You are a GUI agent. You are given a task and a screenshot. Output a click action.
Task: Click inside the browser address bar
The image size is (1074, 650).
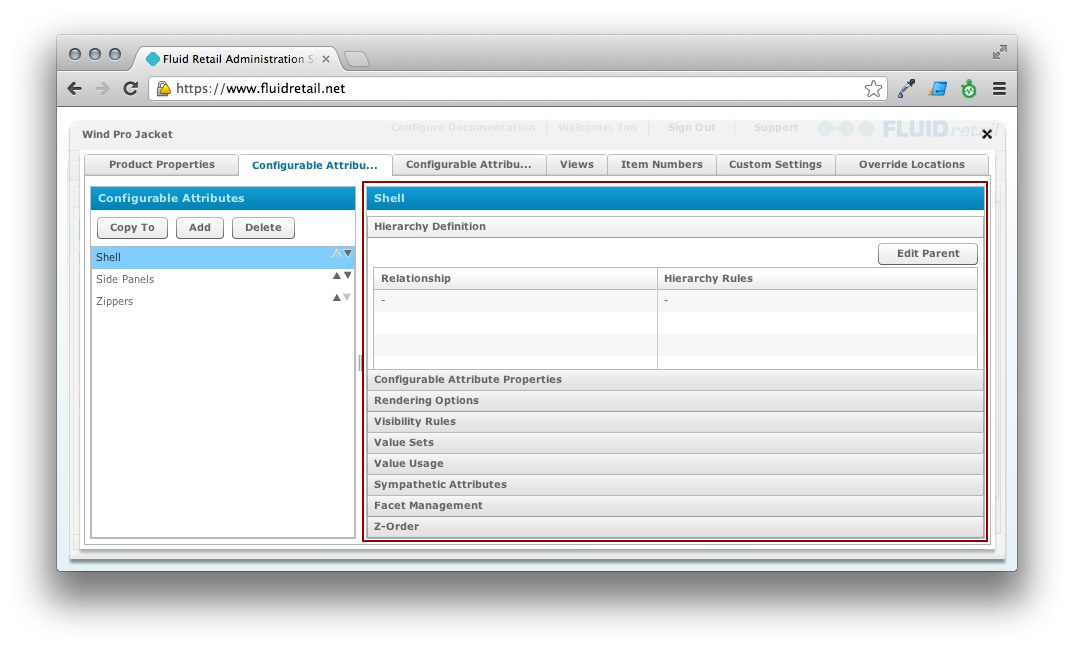[x=400, y=88]
